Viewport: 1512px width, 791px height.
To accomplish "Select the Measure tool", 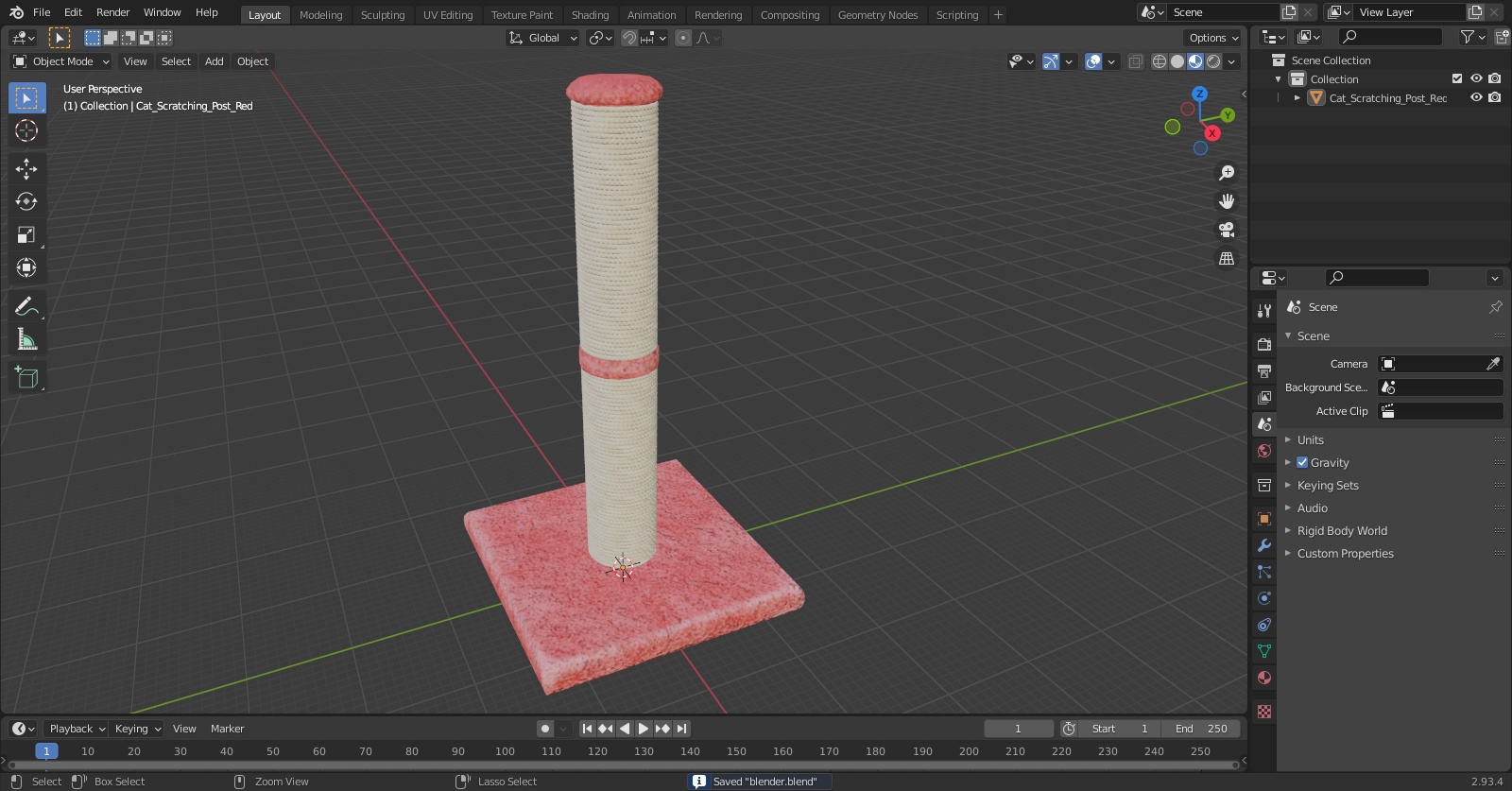I will (x=26, y=339).
